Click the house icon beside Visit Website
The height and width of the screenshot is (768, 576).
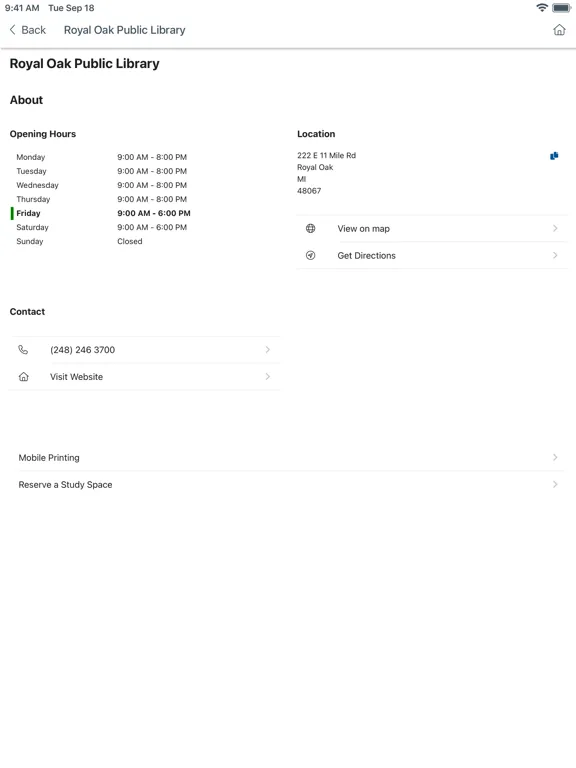24,377
